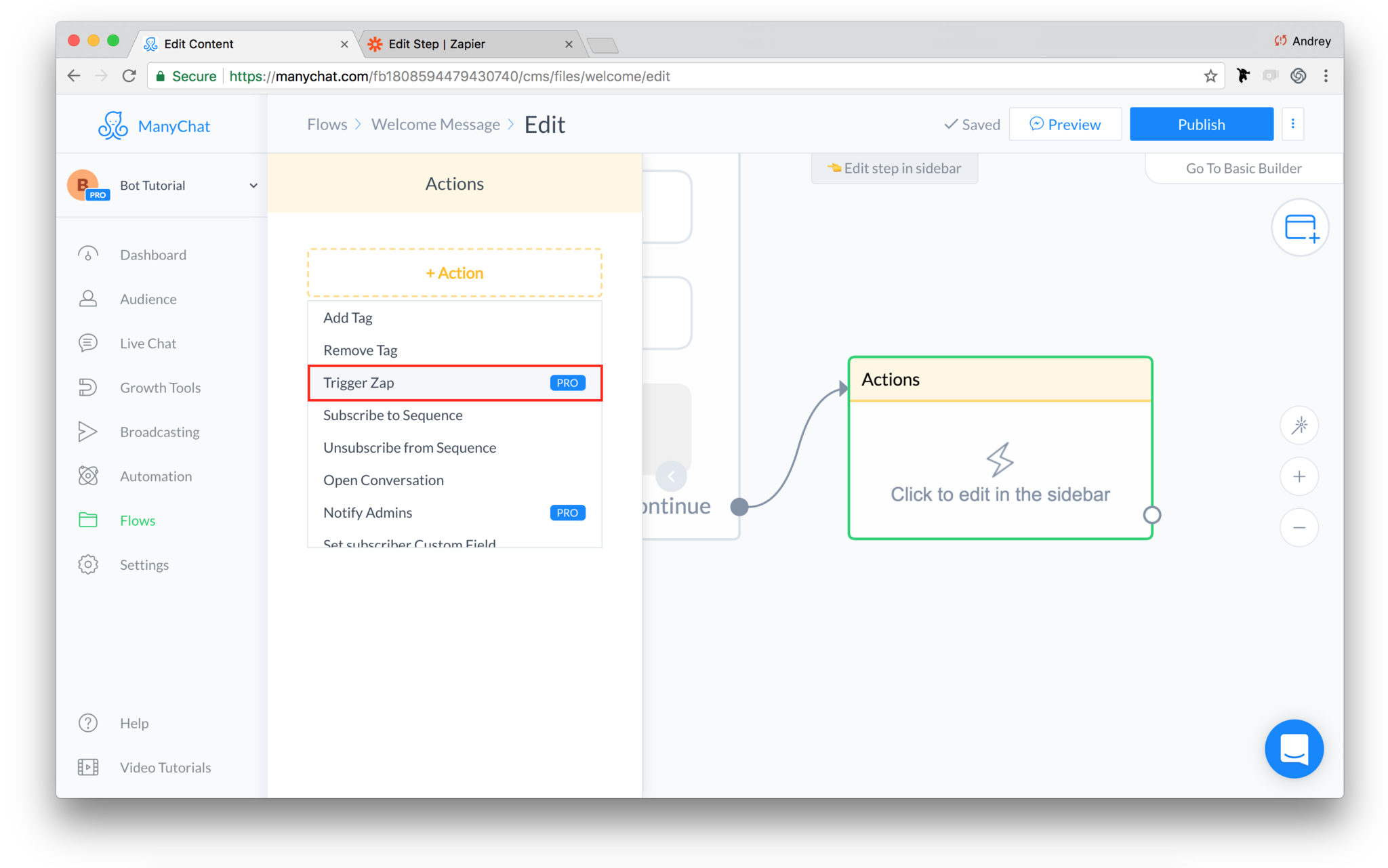Click the Publish button
The height and width of the screenshot is (868, 1388).
(1201, 124)
